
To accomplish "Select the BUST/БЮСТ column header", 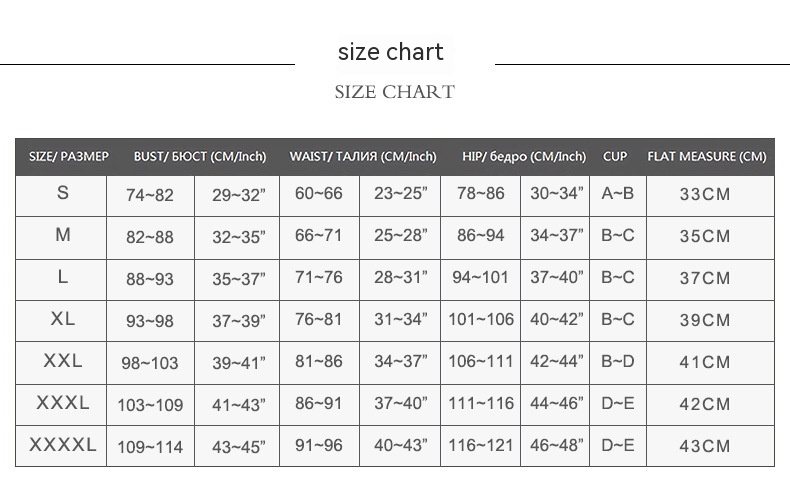I will 200,157.
